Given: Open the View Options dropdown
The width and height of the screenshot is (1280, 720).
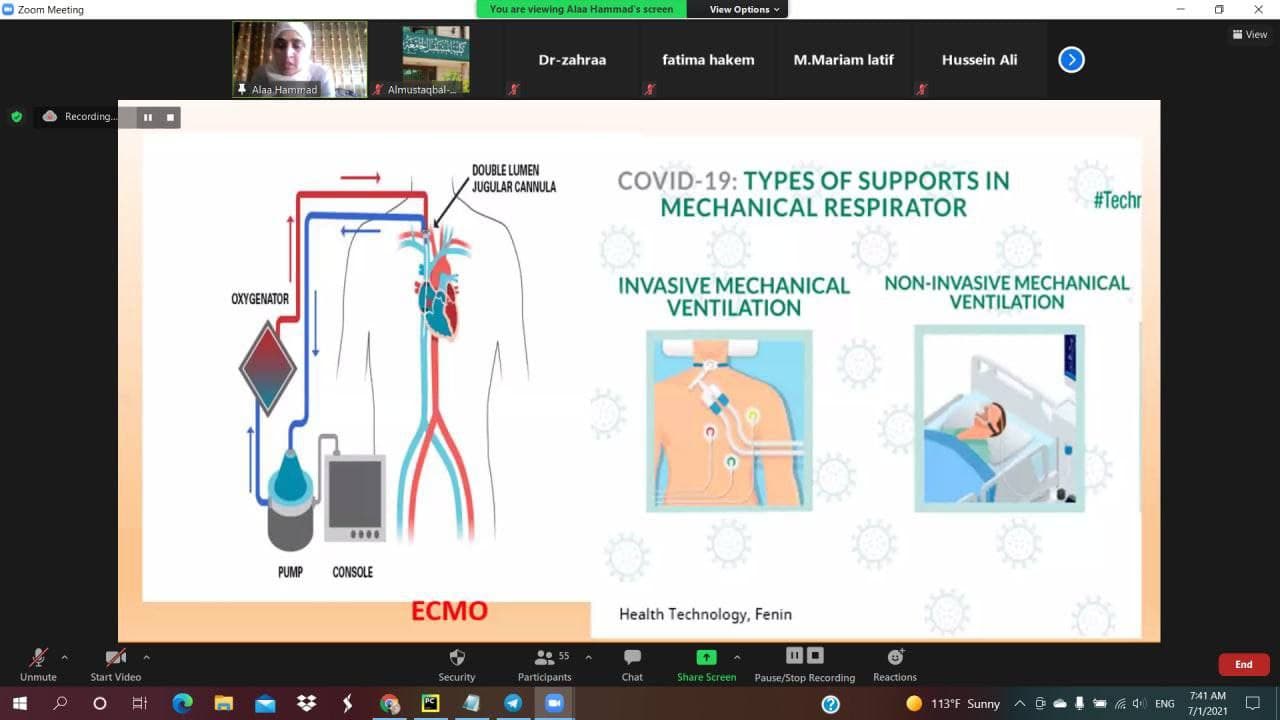Looking at the screenshot, I should pyautogui.click(x=744, y=9).
